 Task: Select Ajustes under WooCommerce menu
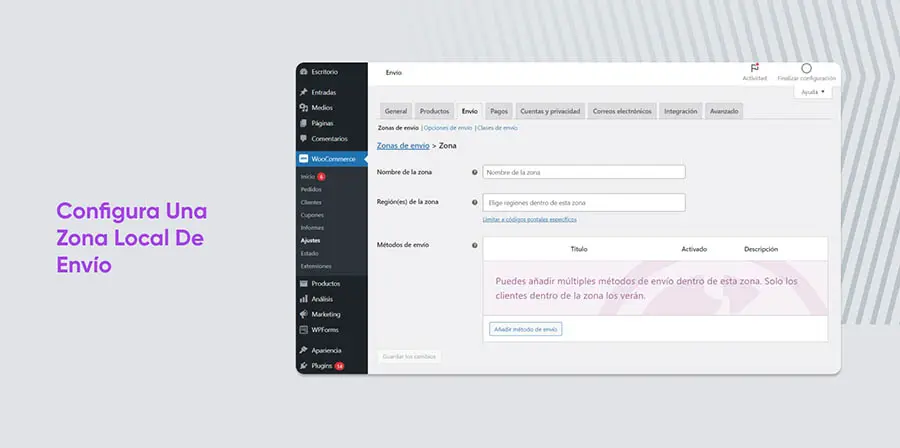(311, 241)
